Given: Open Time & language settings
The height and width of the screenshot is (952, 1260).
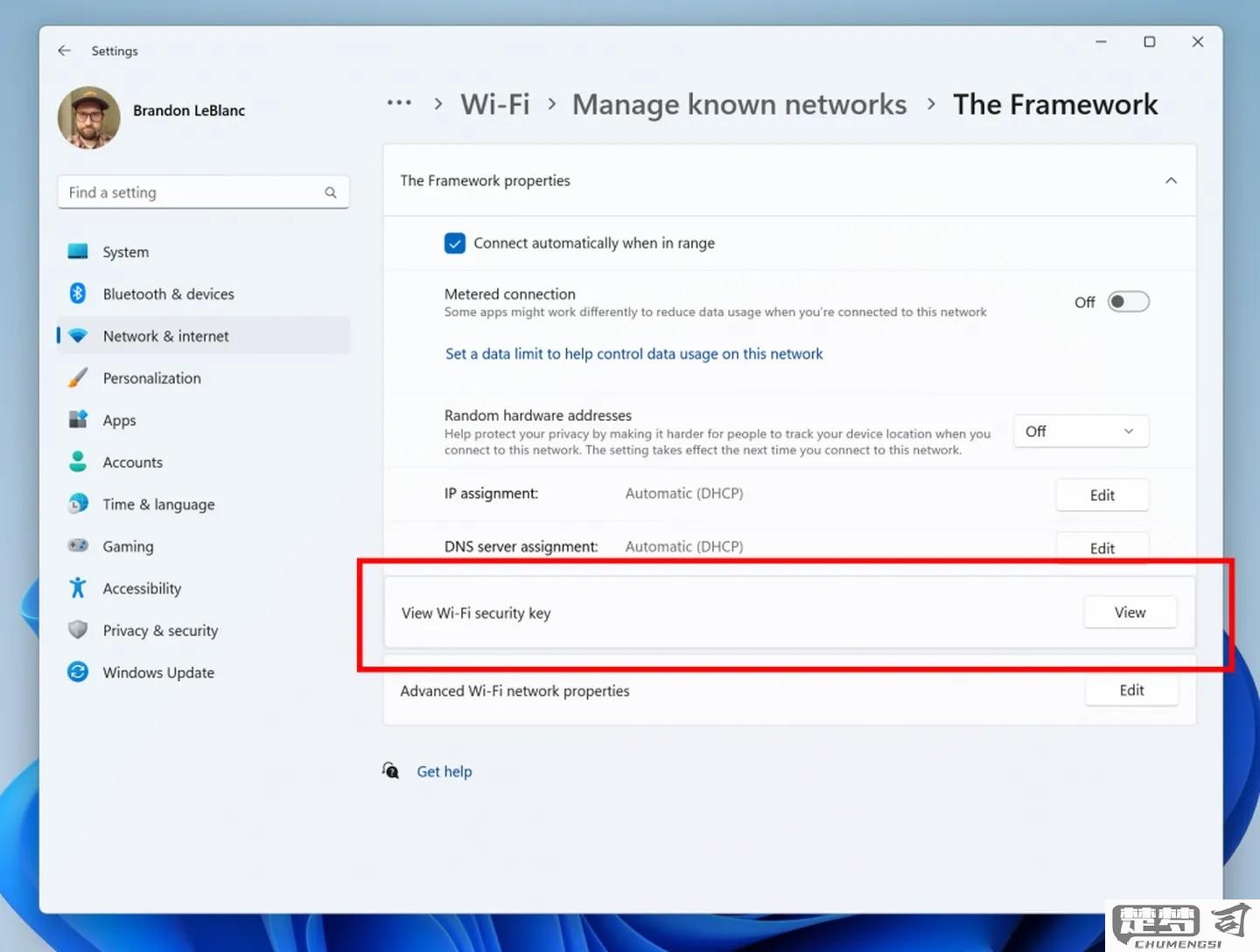Looking at the screenshot, I should 203,504.
